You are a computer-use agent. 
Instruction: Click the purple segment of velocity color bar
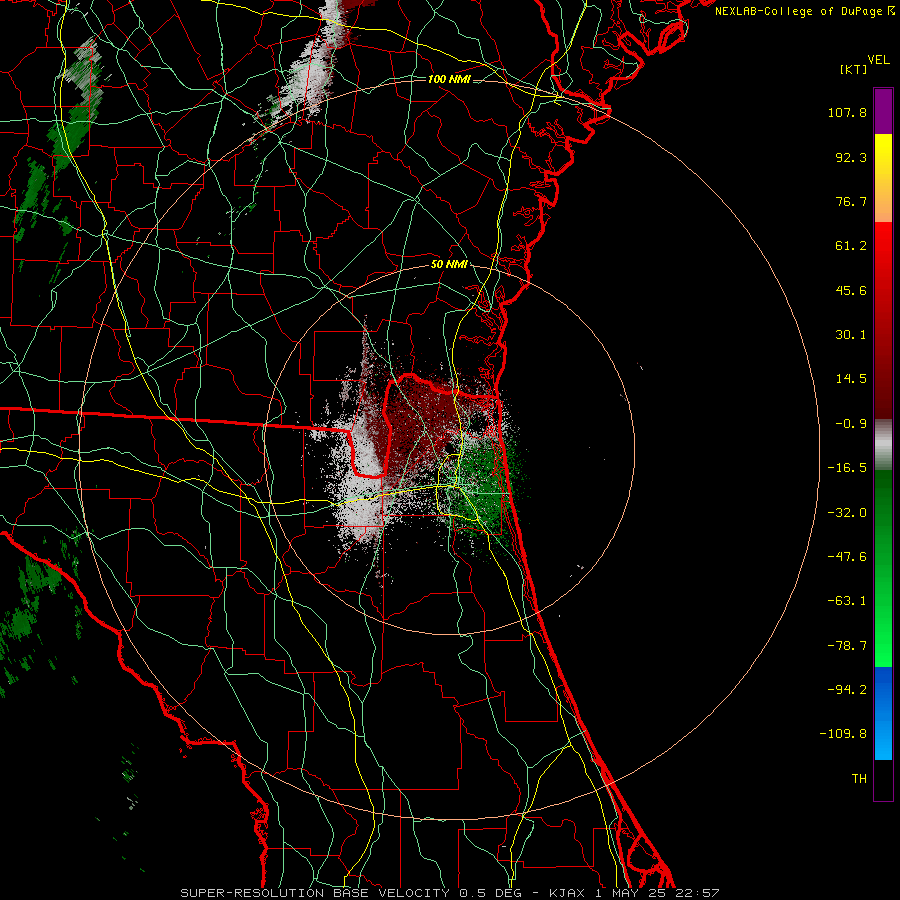coord(883,111)
